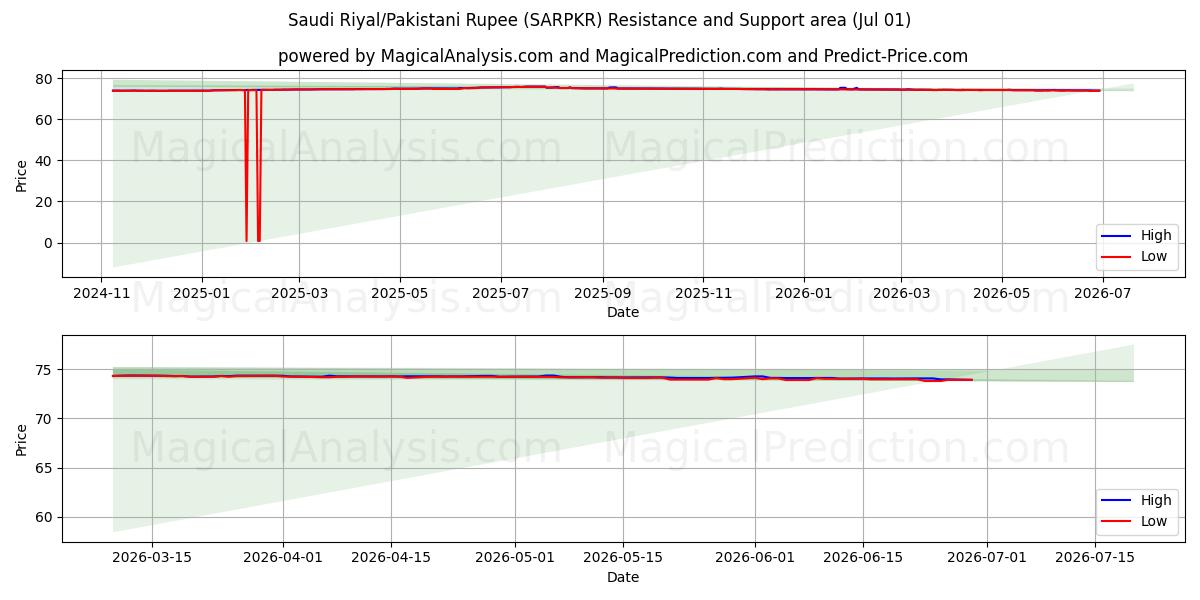Click the '20' price tick on top chart
Viewport: 1200px width, 600px height.
point(46,202)
